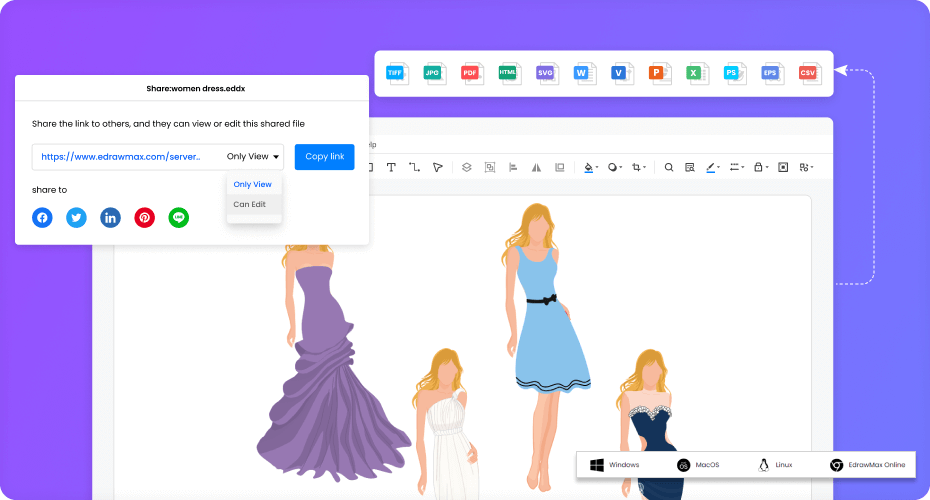Select the MacOS platform option
The width and height of the screenshot is (930, 500).
point(698,465)
